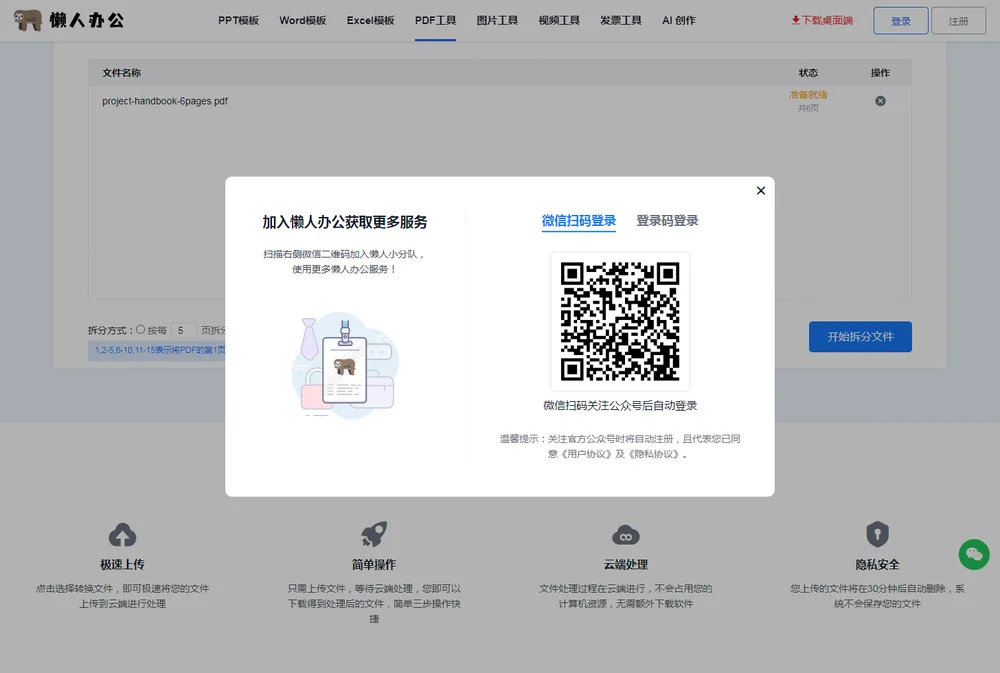Screen dimensions: 1000x673
Task: Click the sloth ID badge illustration
Action: [345, 365]
